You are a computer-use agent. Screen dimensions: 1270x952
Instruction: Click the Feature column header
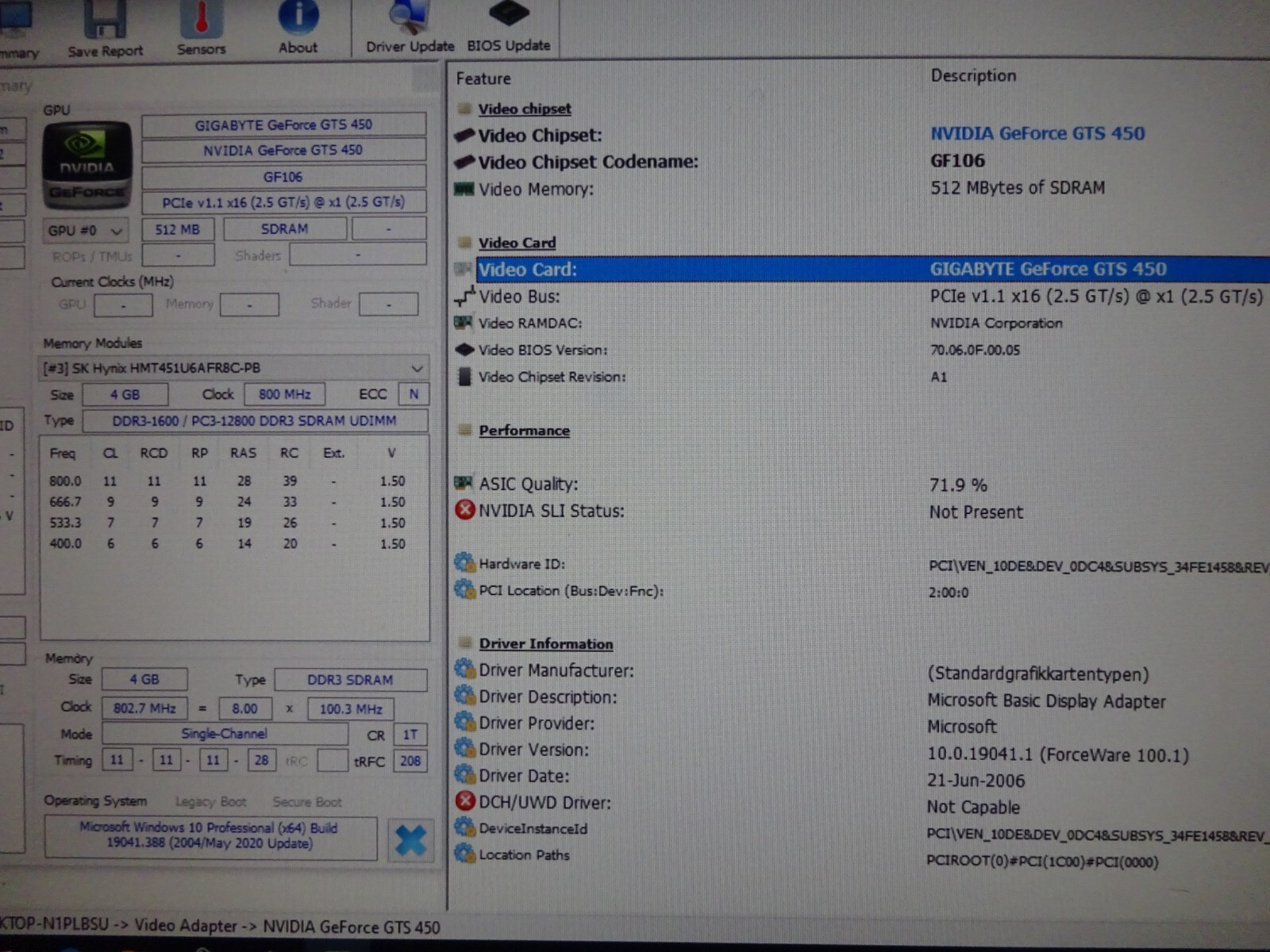point(483,79)
